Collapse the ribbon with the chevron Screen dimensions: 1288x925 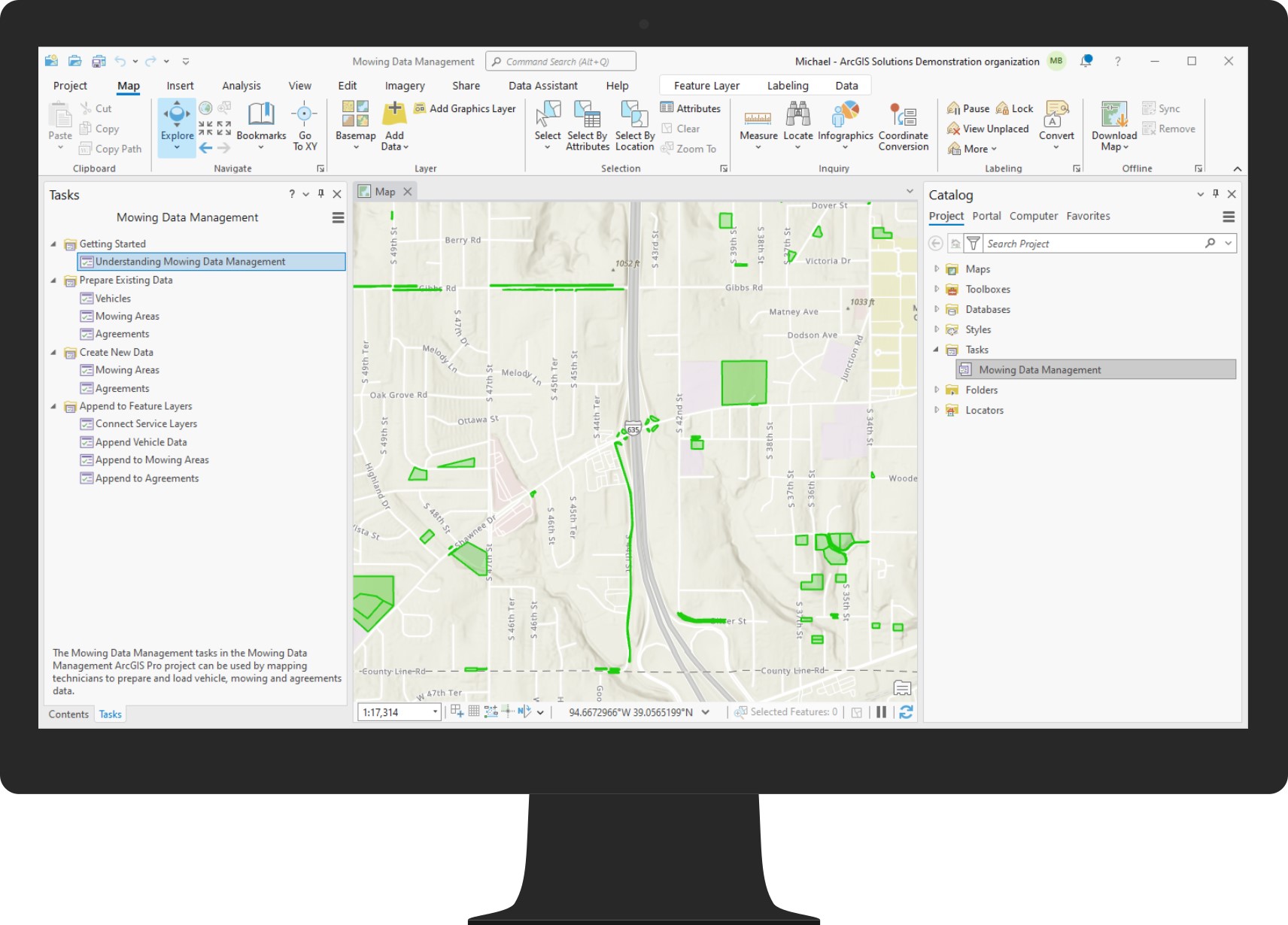coord(1238,168)
